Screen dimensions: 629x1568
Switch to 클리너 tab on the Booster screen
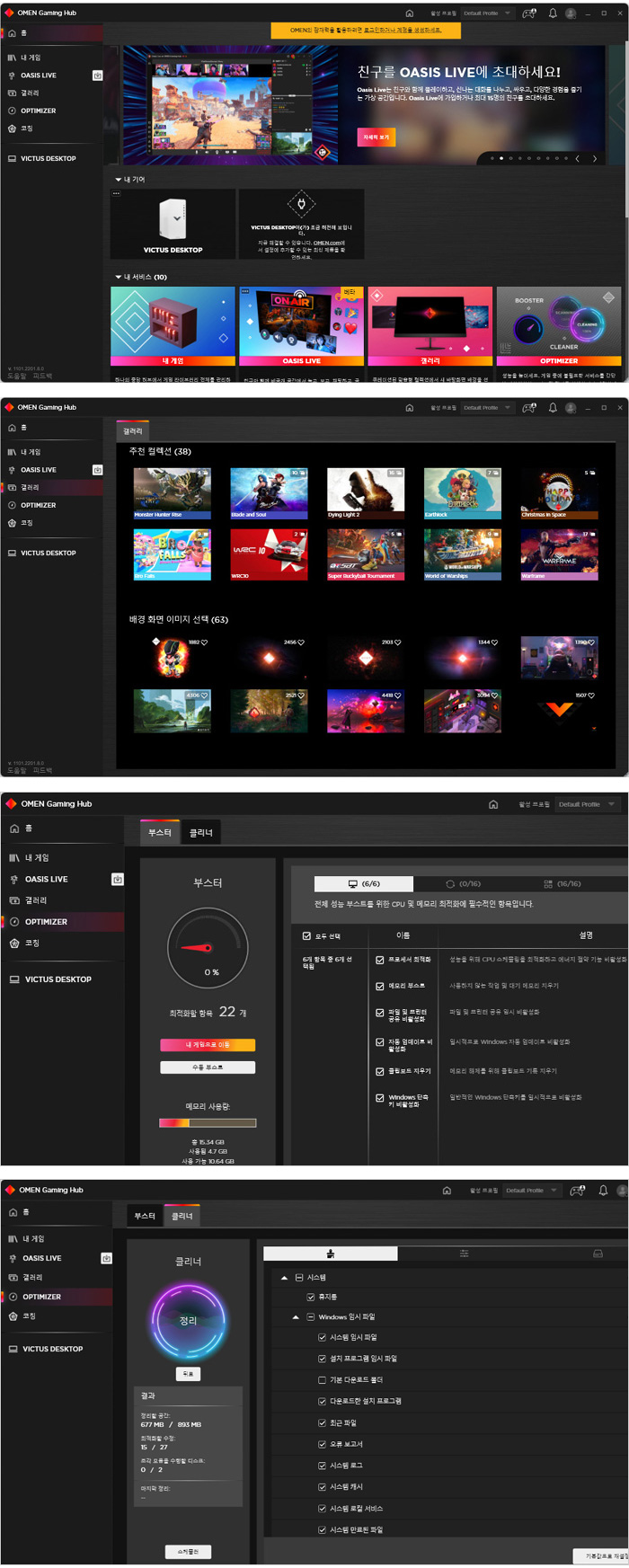pyautogui.click(x=200, y=833)
